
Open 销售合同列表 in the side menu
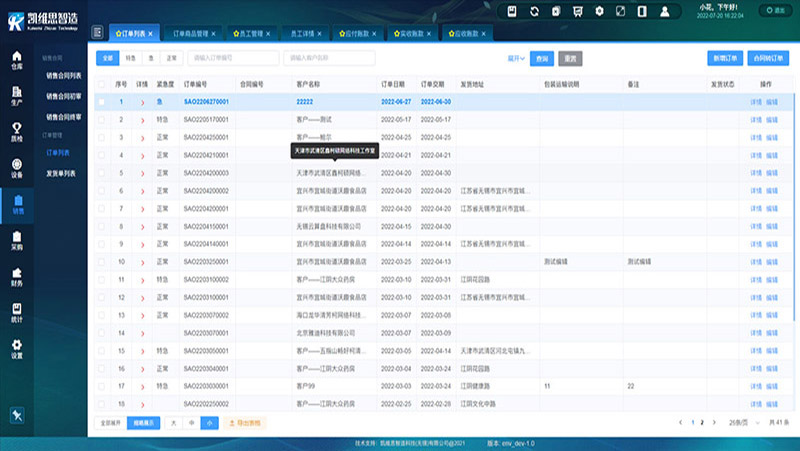click(x=64, y=76)
